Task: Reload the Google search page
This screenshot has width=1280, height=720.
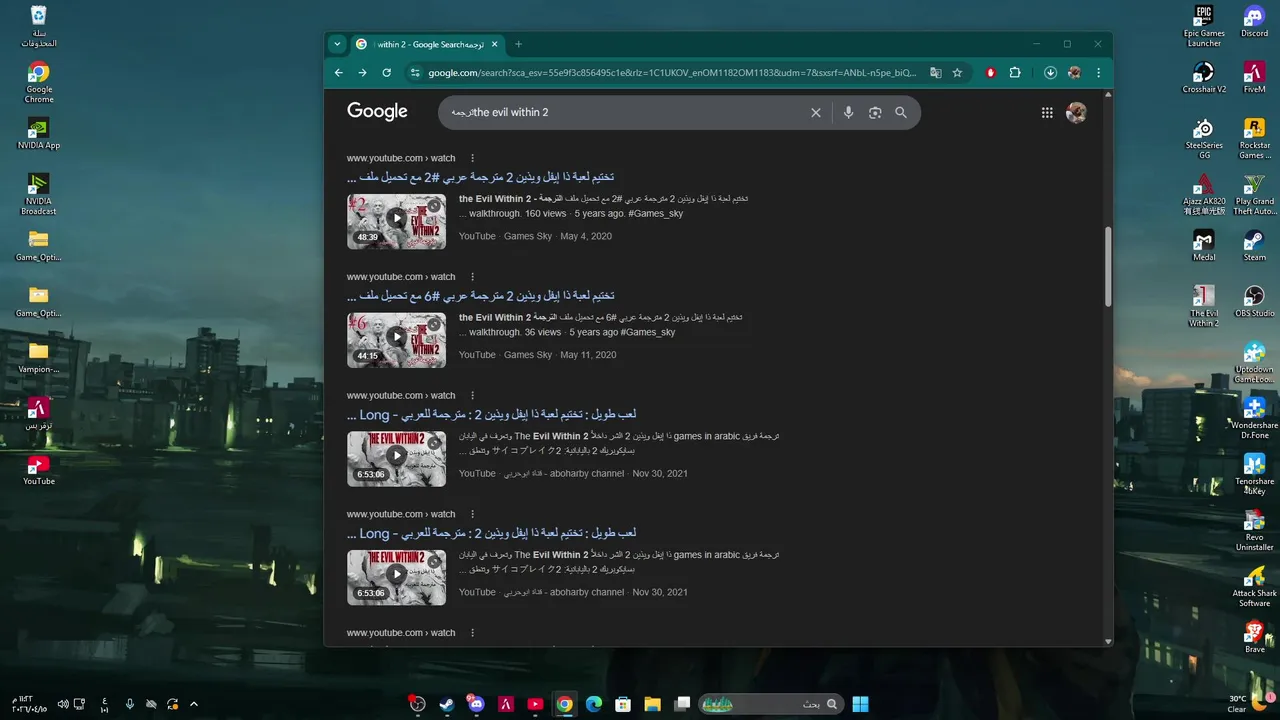Action: pyautogui.click(x=386, y=72)
